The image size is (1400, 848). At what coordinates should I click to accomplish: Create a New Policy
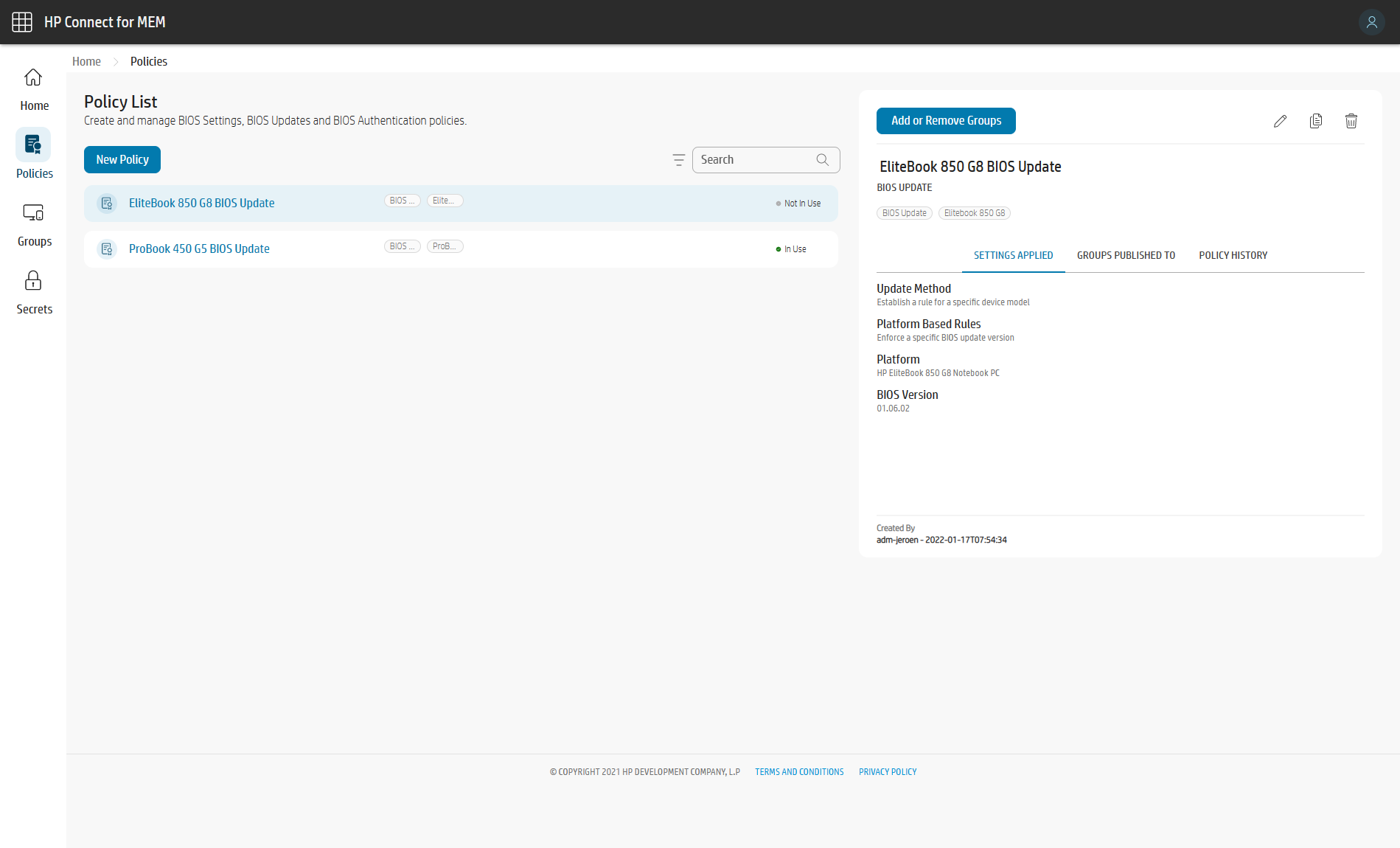click(122, 159)
